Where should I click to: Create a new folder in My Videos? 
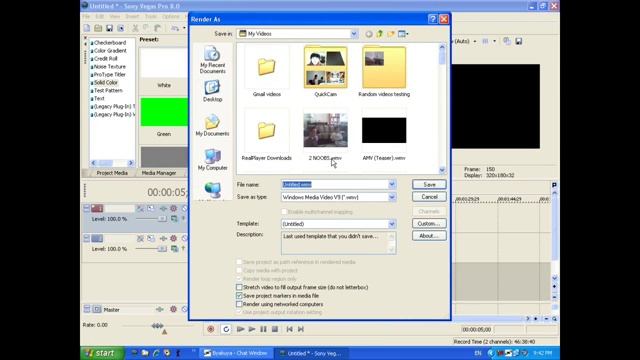pyautogui.click(x=391, y=34)
